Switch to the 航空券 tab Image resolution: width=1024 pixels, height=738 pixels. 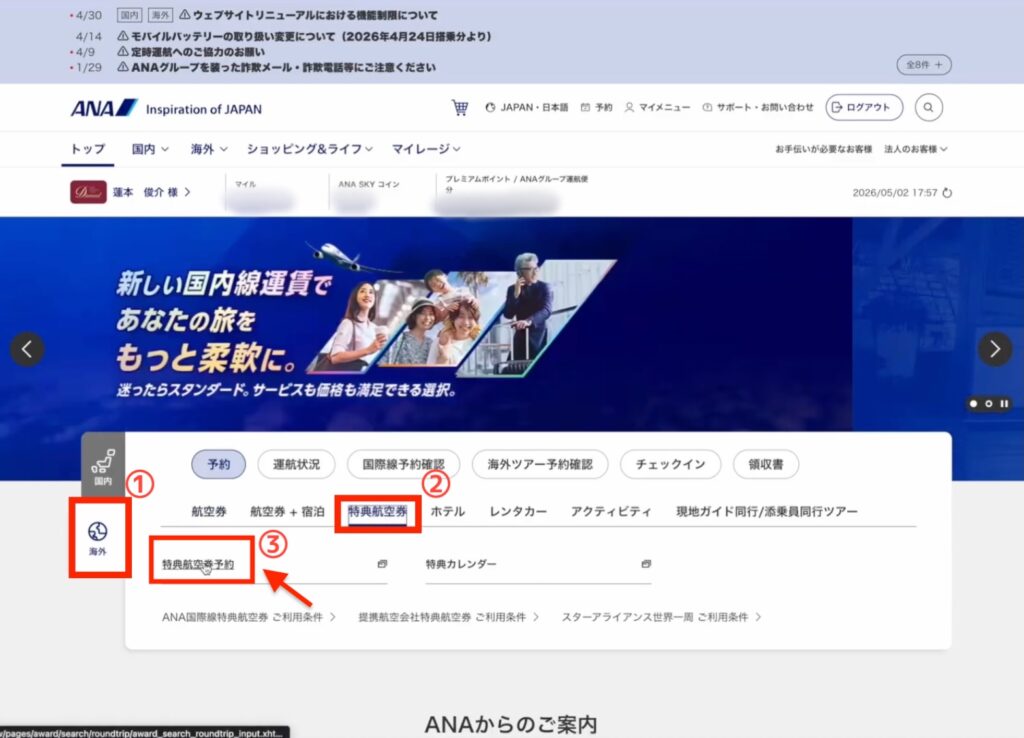point(209,511)
